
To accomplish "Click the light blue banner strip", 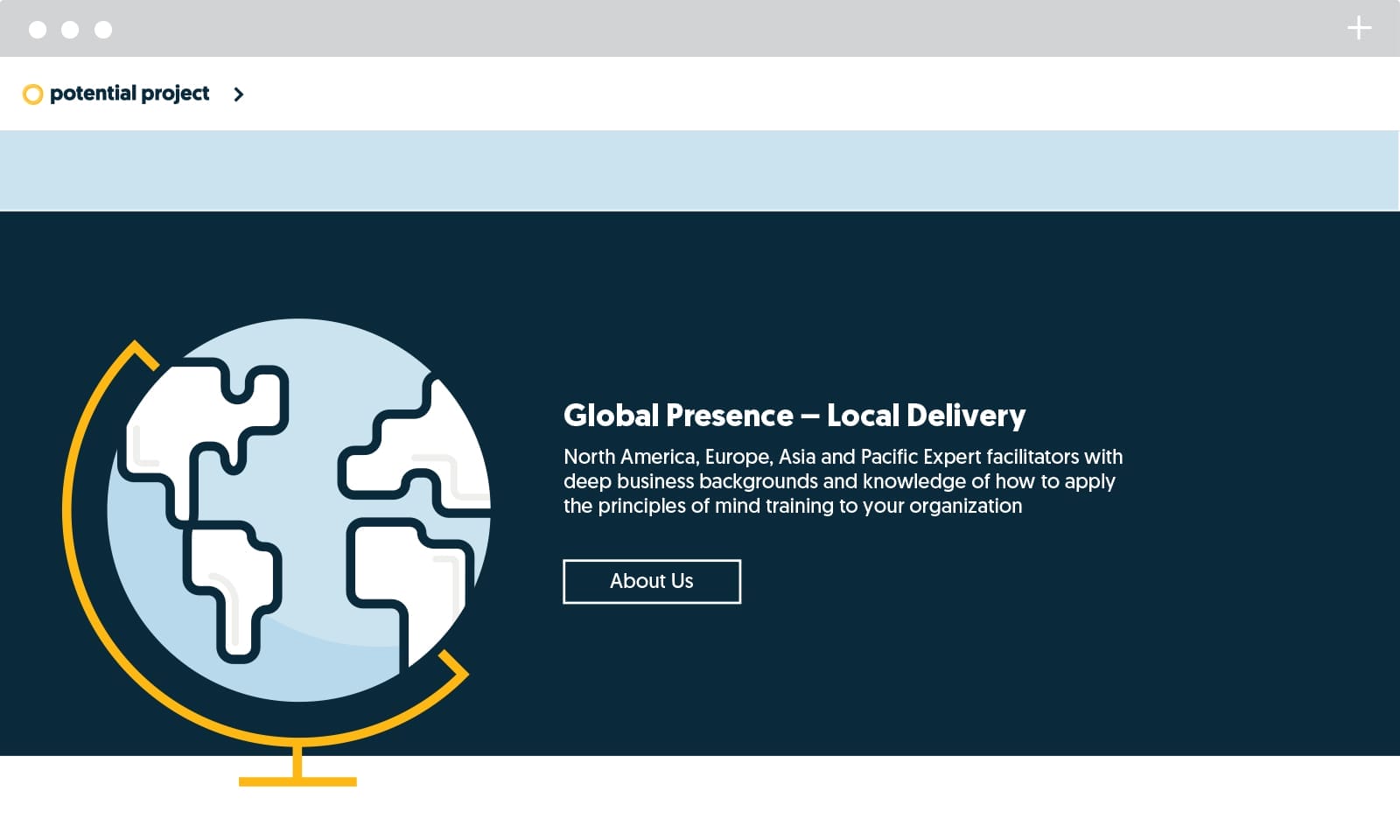I will click(700, 171).
